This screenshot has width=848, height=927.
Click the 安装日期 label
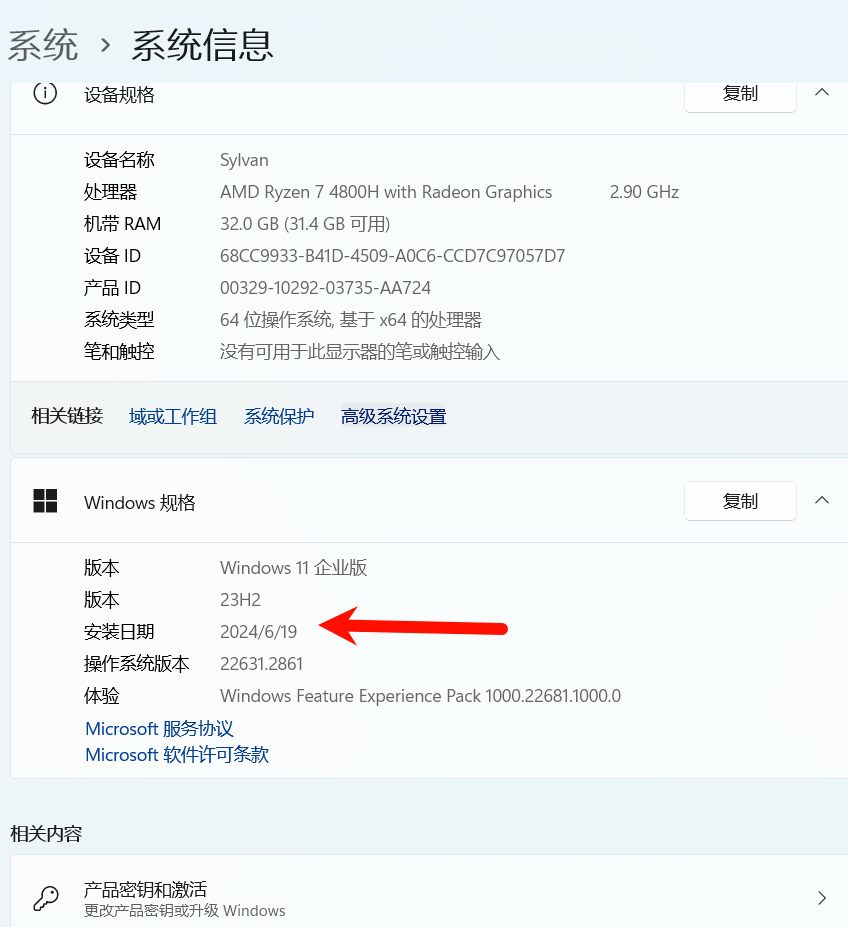pos(119,631)
